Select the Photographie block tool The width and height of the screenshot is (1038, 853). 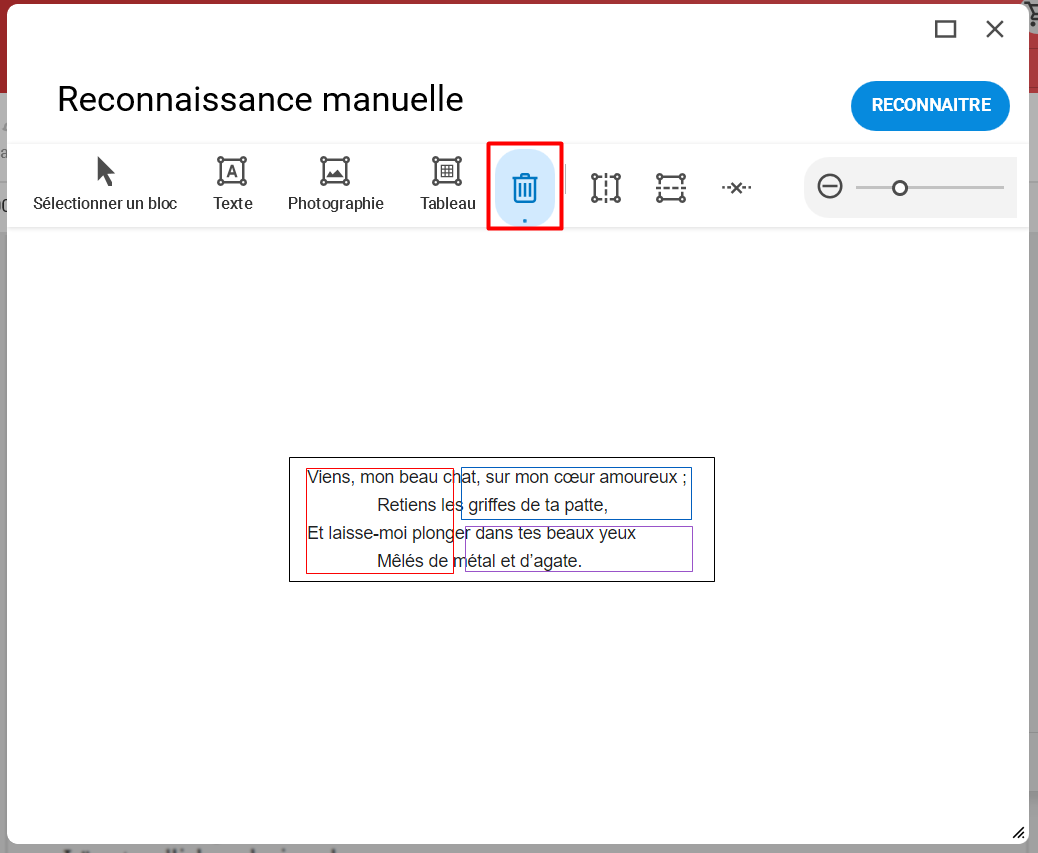(x=336, y=185)
